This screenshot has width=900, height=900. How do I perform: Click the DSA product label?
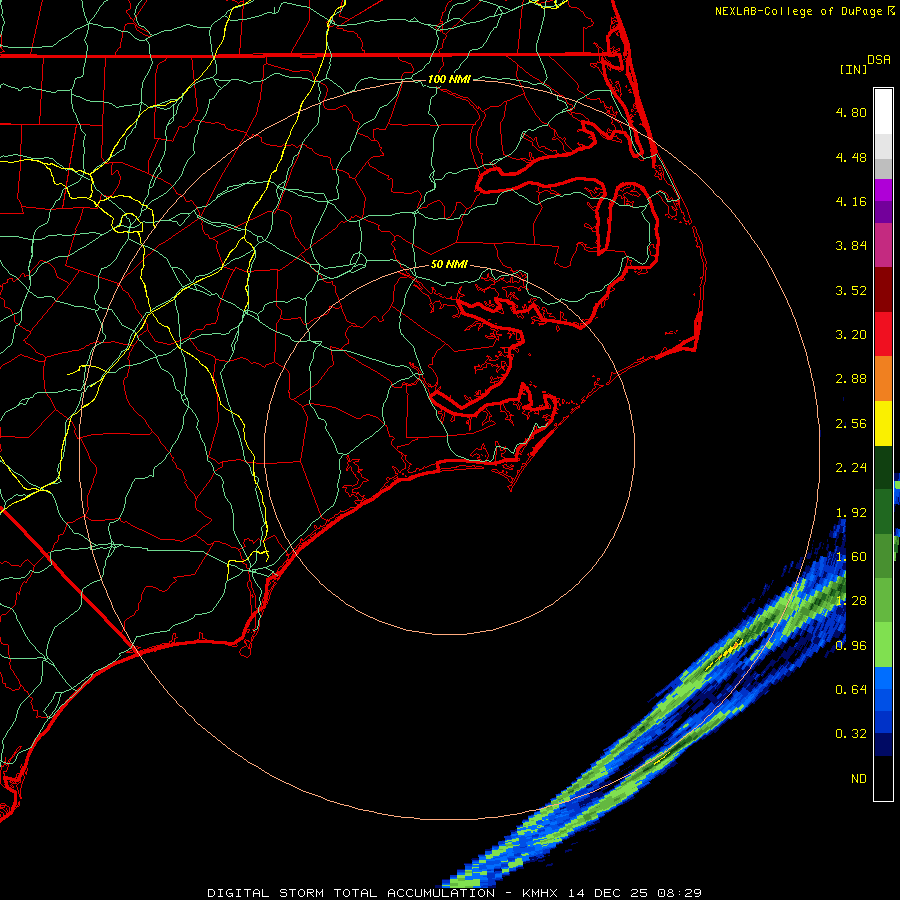click(879, 60)
